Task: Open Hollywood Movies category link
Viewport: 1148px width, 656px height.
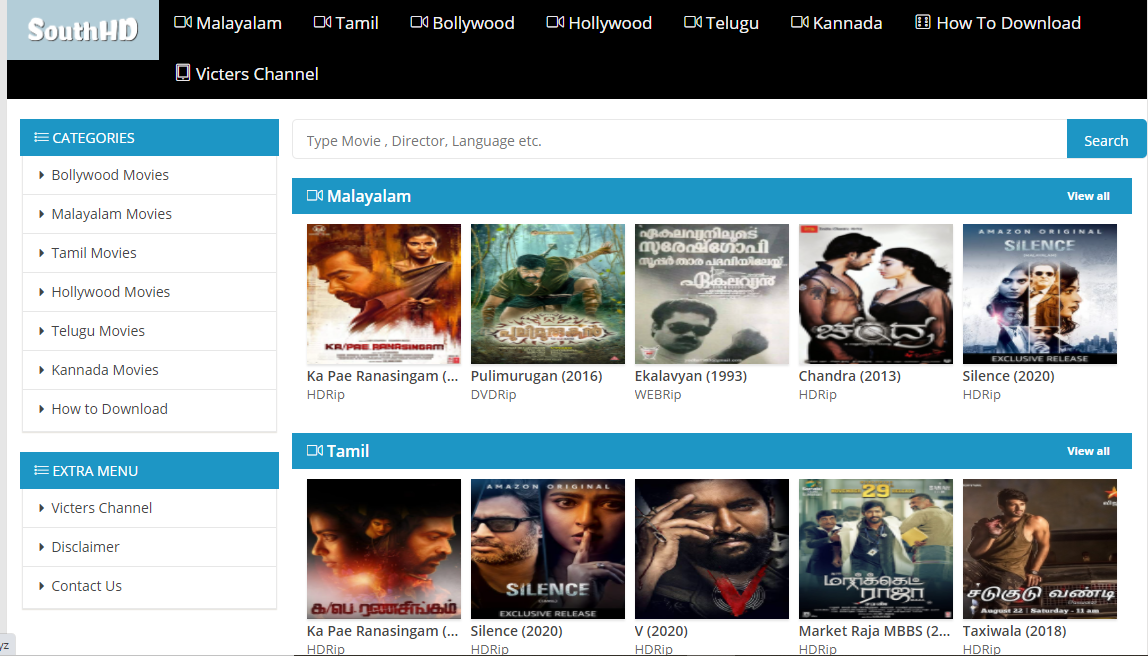Action: pyautogui.click(x=111, y=291)
